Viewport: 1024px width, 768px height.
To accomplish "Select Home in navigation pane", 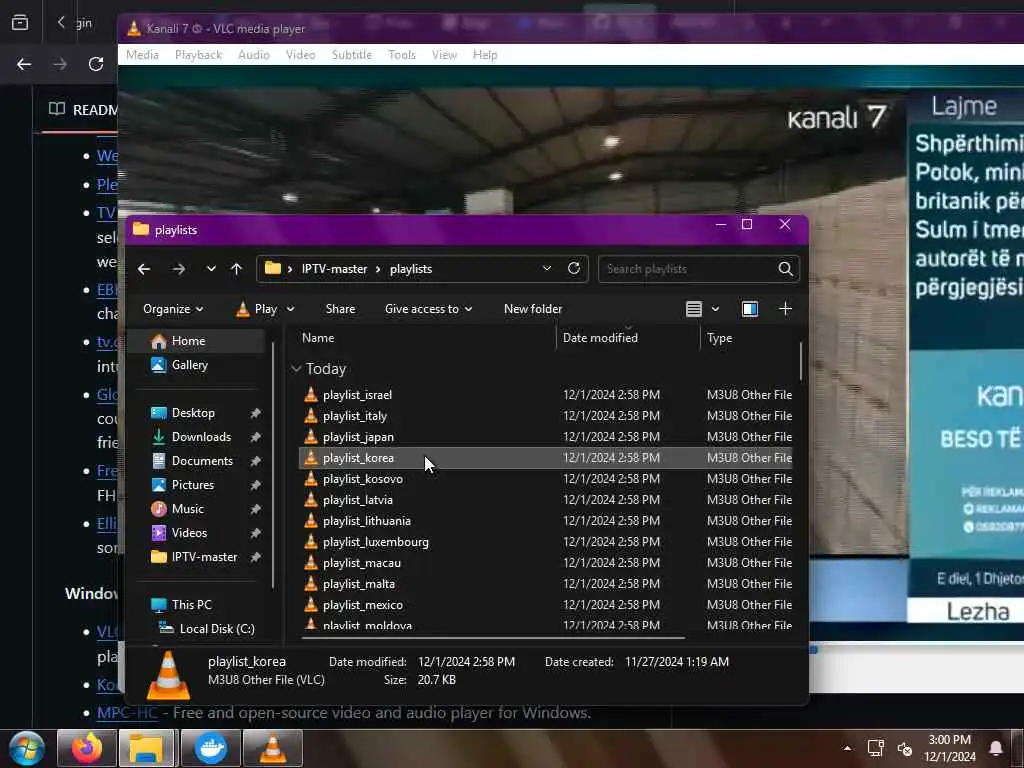I will 198,341.
